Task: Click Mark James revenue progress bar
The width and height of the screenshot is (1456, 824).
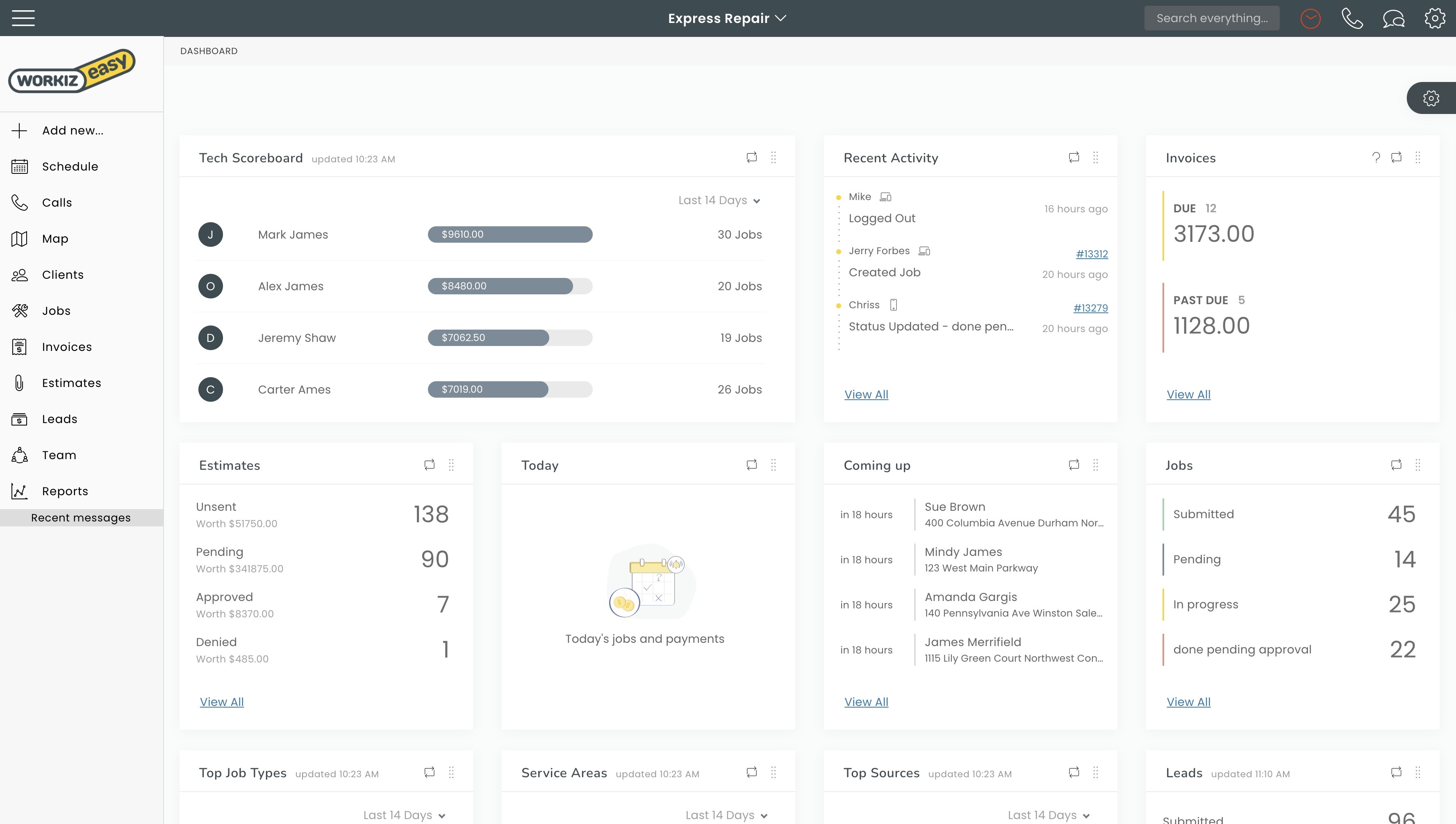Action: coord(510,234)
